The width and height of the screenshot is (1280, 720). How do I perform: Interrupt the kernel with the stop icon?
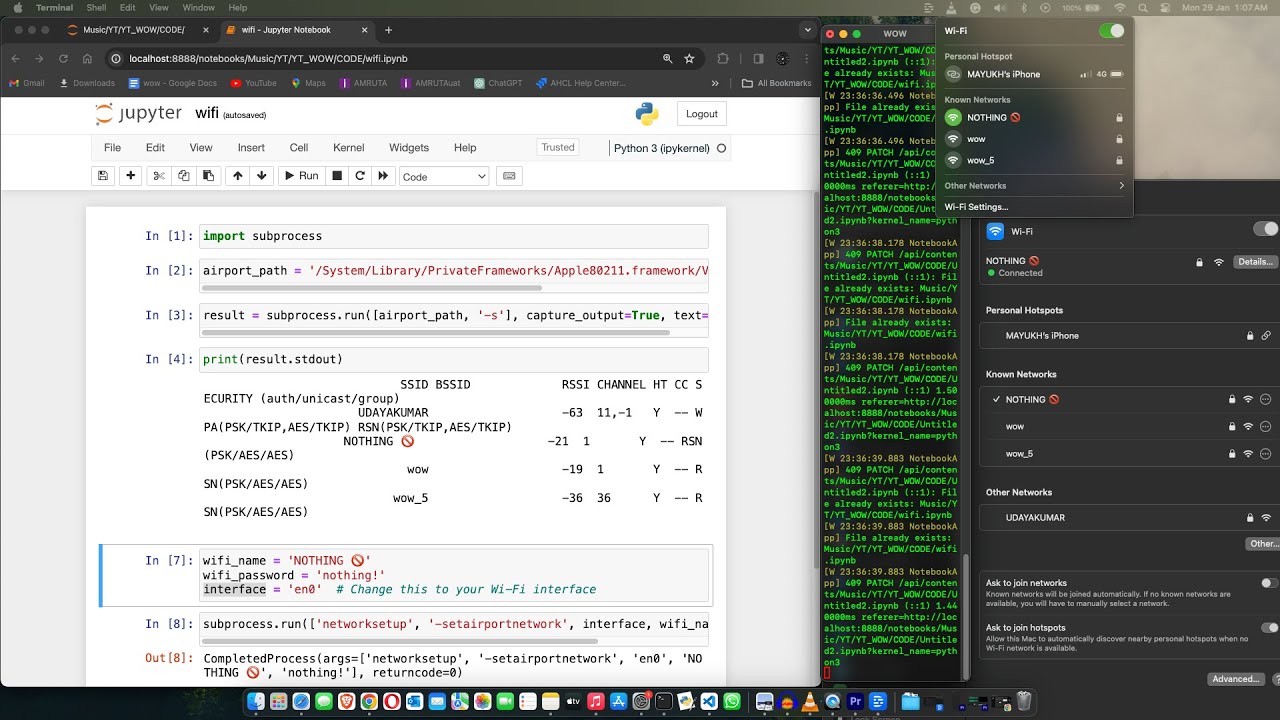click(x=337, y=176)
